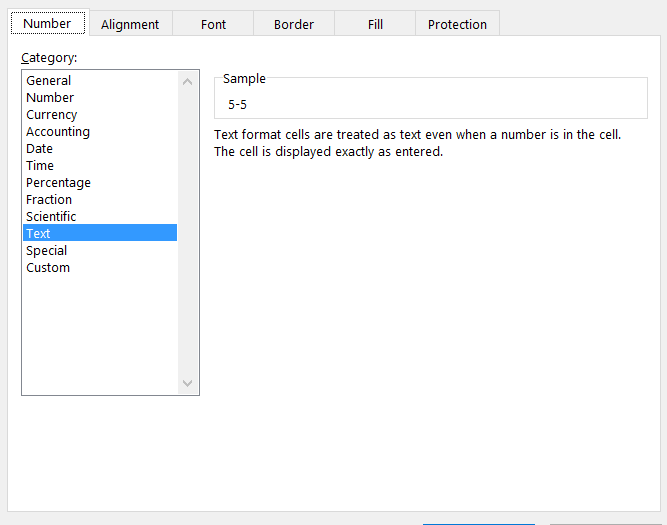Click the category list scroll up arrow

click(188, 82)
